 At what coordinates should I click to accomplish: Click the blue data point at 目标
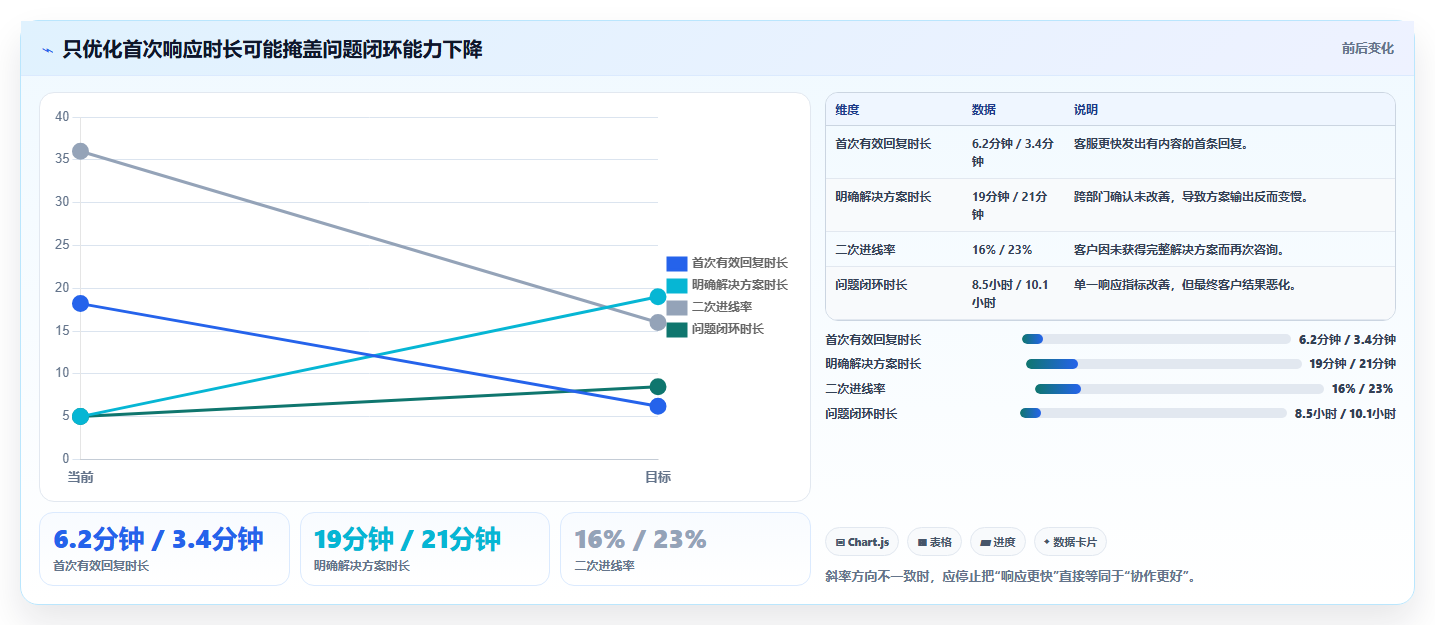tap(658, 406)
